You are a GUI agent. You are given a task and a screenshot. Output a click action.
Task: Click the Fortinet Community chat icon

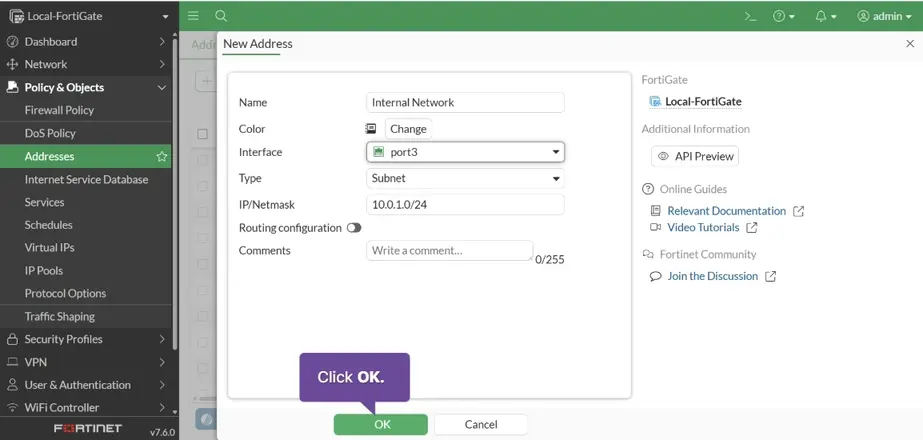(648, 254)
